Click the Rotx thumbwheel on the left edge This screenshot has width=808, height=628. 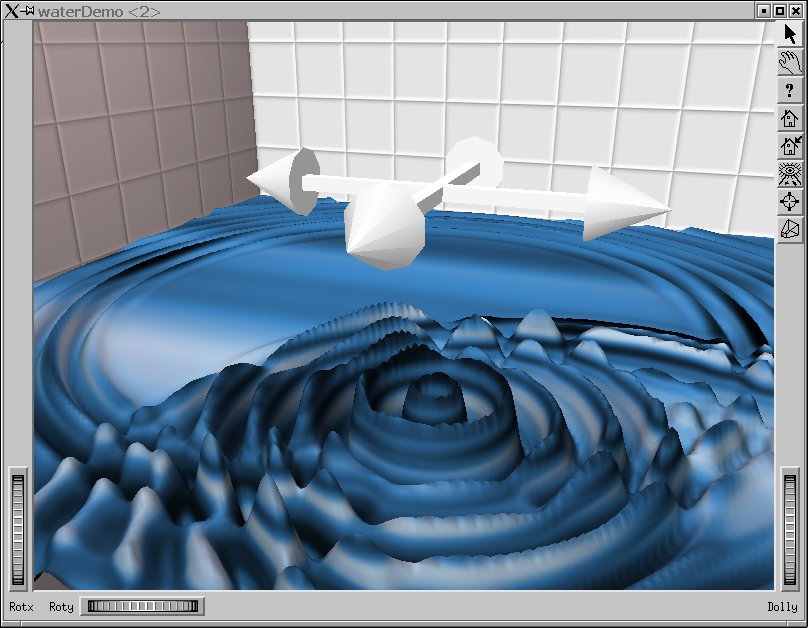coord(18,530)
